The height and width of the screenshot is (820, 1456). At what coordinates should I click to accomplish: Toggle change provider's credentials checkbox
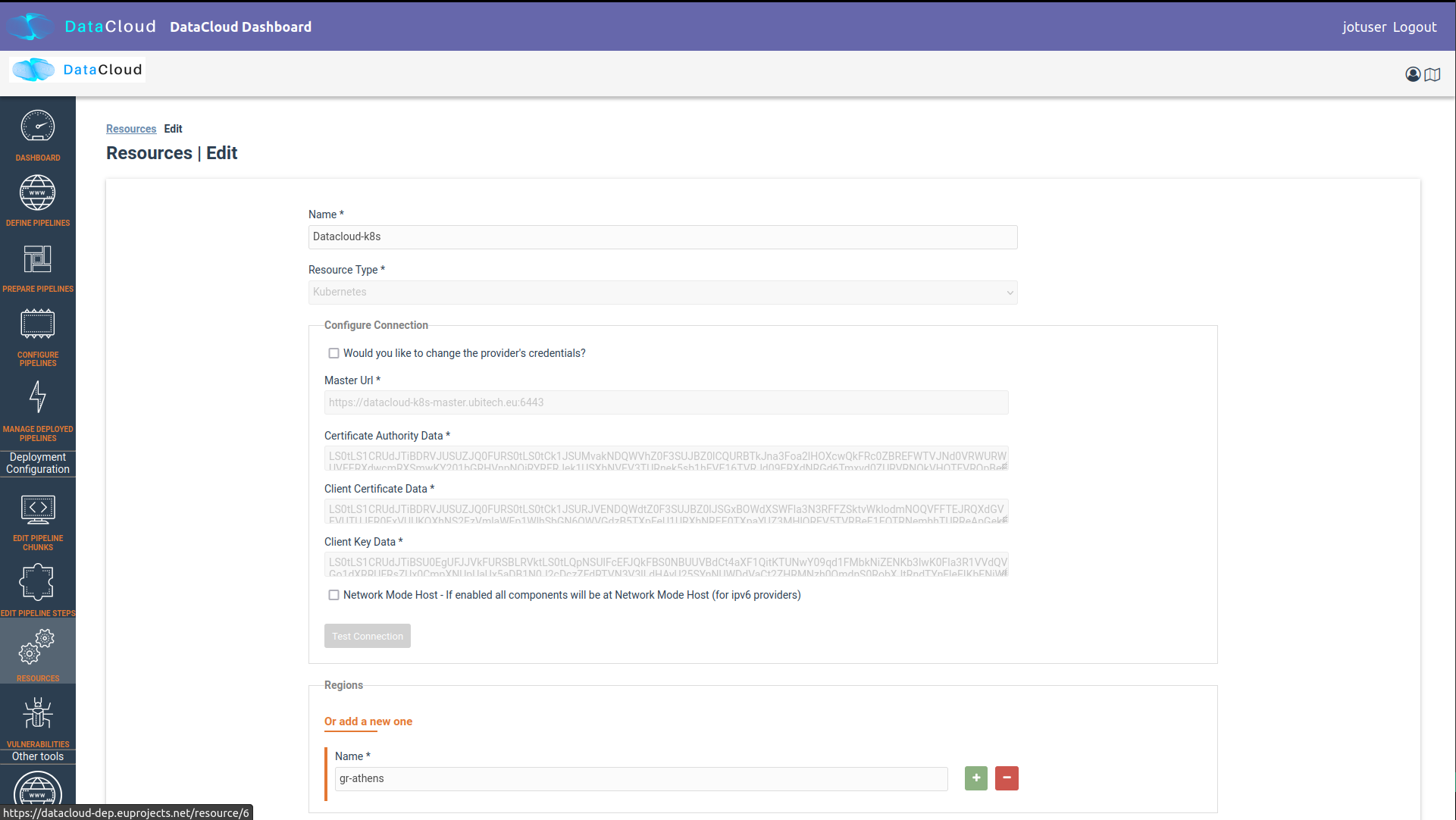(333, 353)
